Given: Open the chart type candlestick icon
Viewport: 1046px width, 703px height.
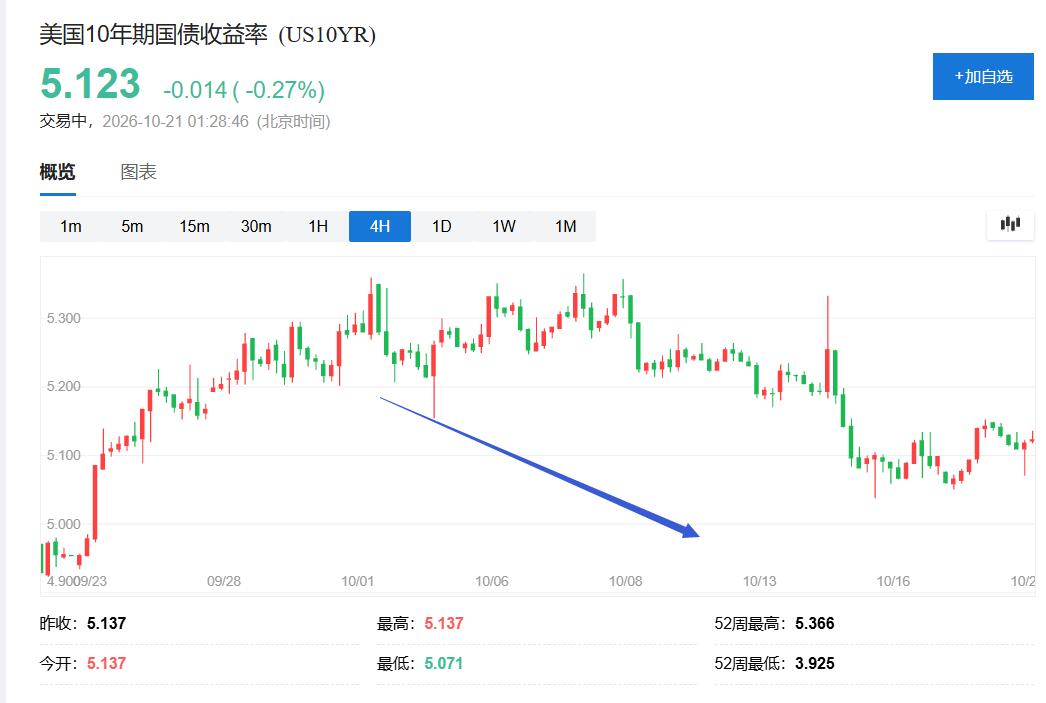Looking at the screenshot, I should click(x=1010, y=225).
